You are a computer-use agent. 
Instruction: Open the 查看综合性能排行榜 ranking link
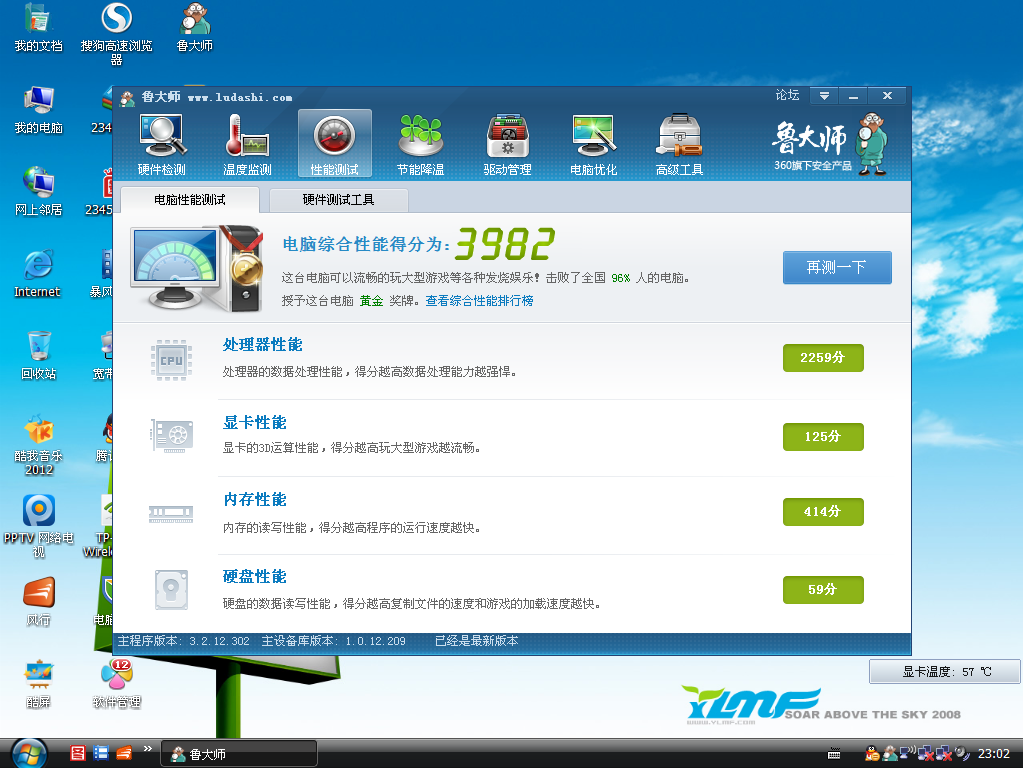480,301
